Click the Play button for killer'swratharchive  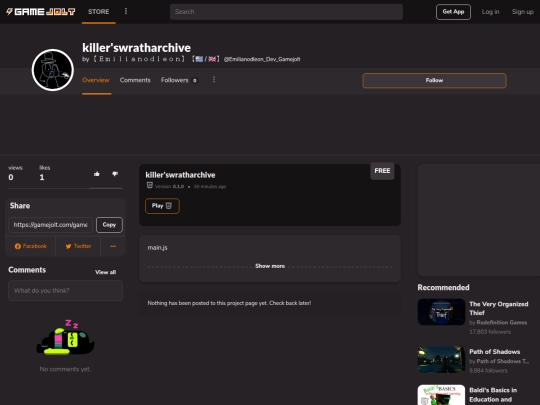point(162,206)
